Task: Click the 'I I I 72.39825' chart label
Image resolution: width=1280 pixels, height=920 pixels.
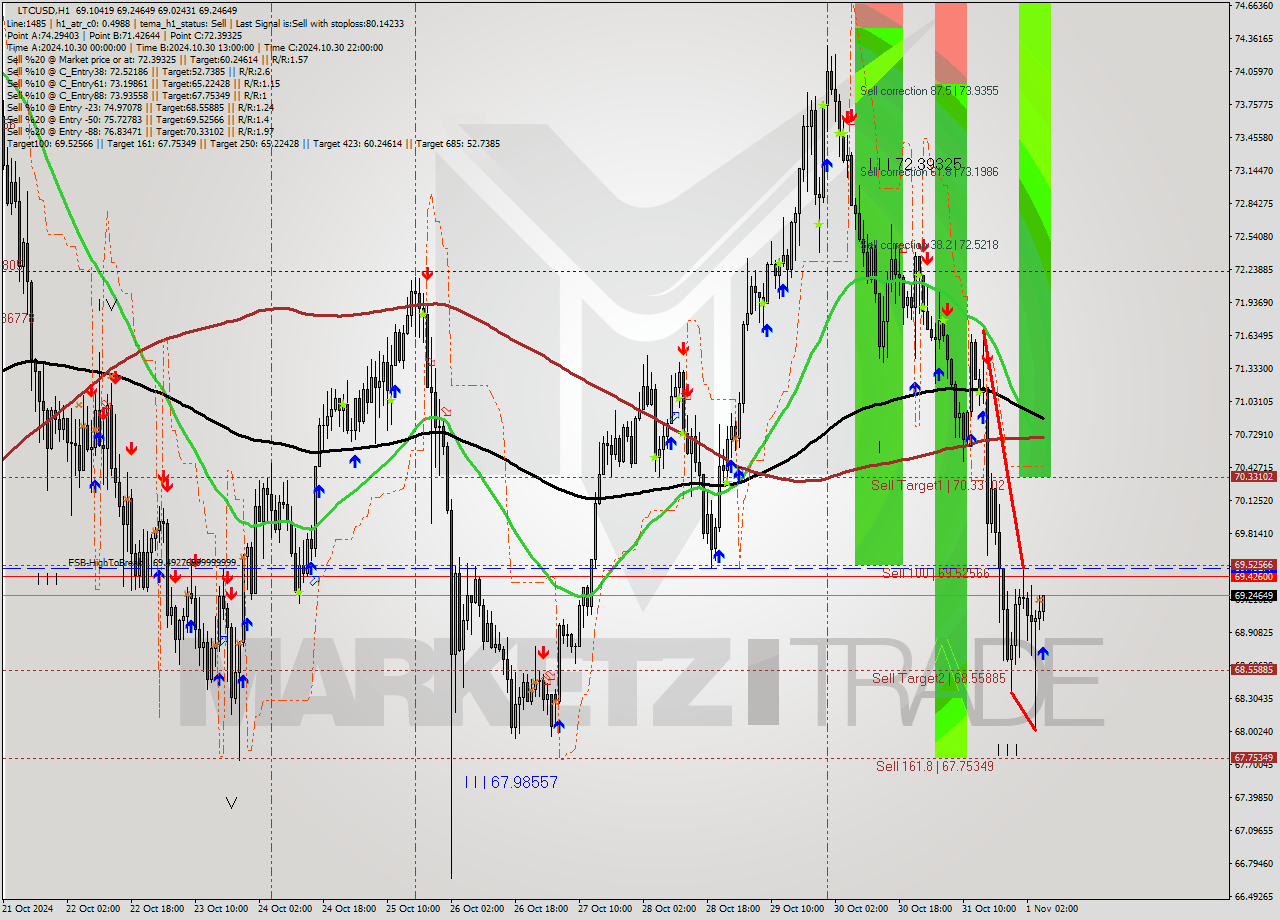Action: point(915,163)
